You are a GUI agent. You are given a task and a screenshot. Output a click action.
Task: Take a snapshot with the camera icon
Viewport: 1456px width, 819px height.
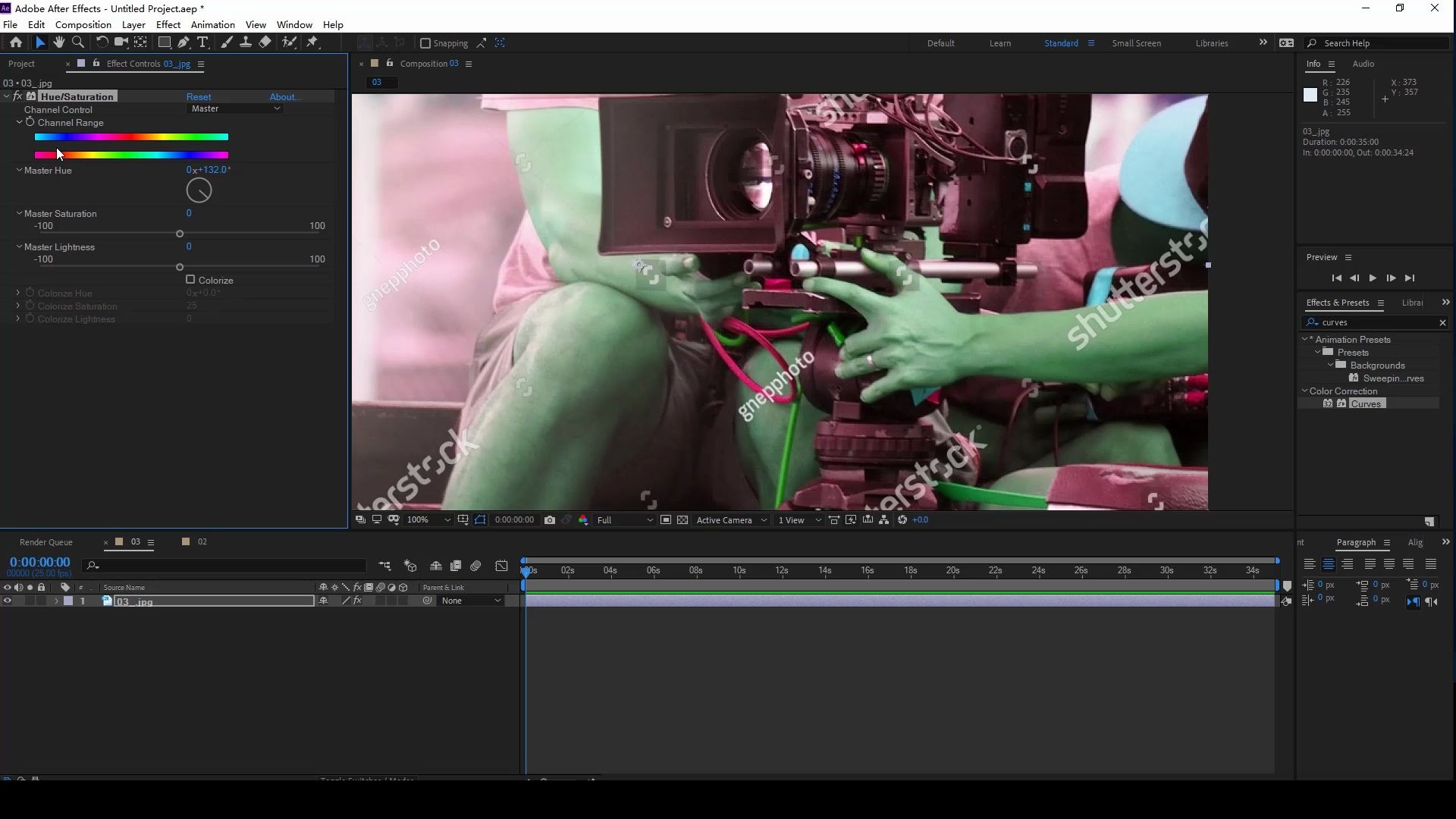tap(550, 520)
